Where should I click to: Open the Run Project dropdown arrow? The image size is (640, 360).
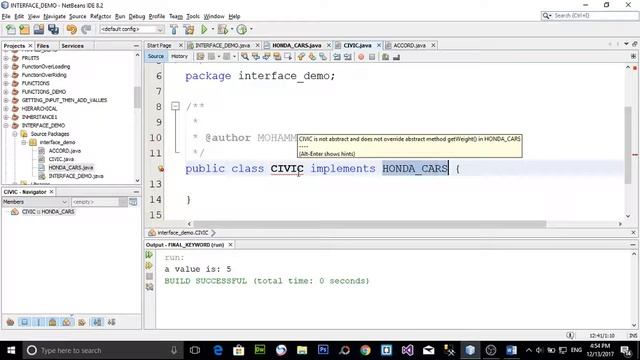click(213, 29)
